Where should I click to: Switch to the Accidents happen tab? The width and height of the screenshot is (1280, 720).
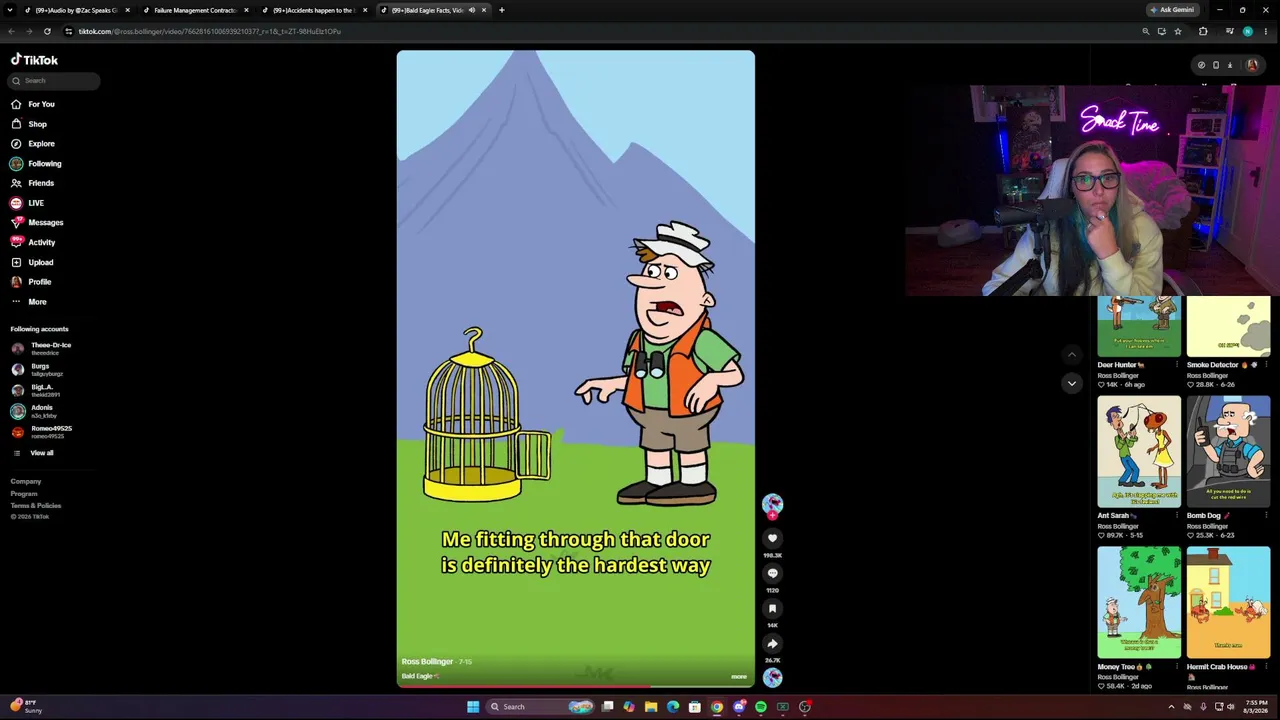(x=313, y=10)
